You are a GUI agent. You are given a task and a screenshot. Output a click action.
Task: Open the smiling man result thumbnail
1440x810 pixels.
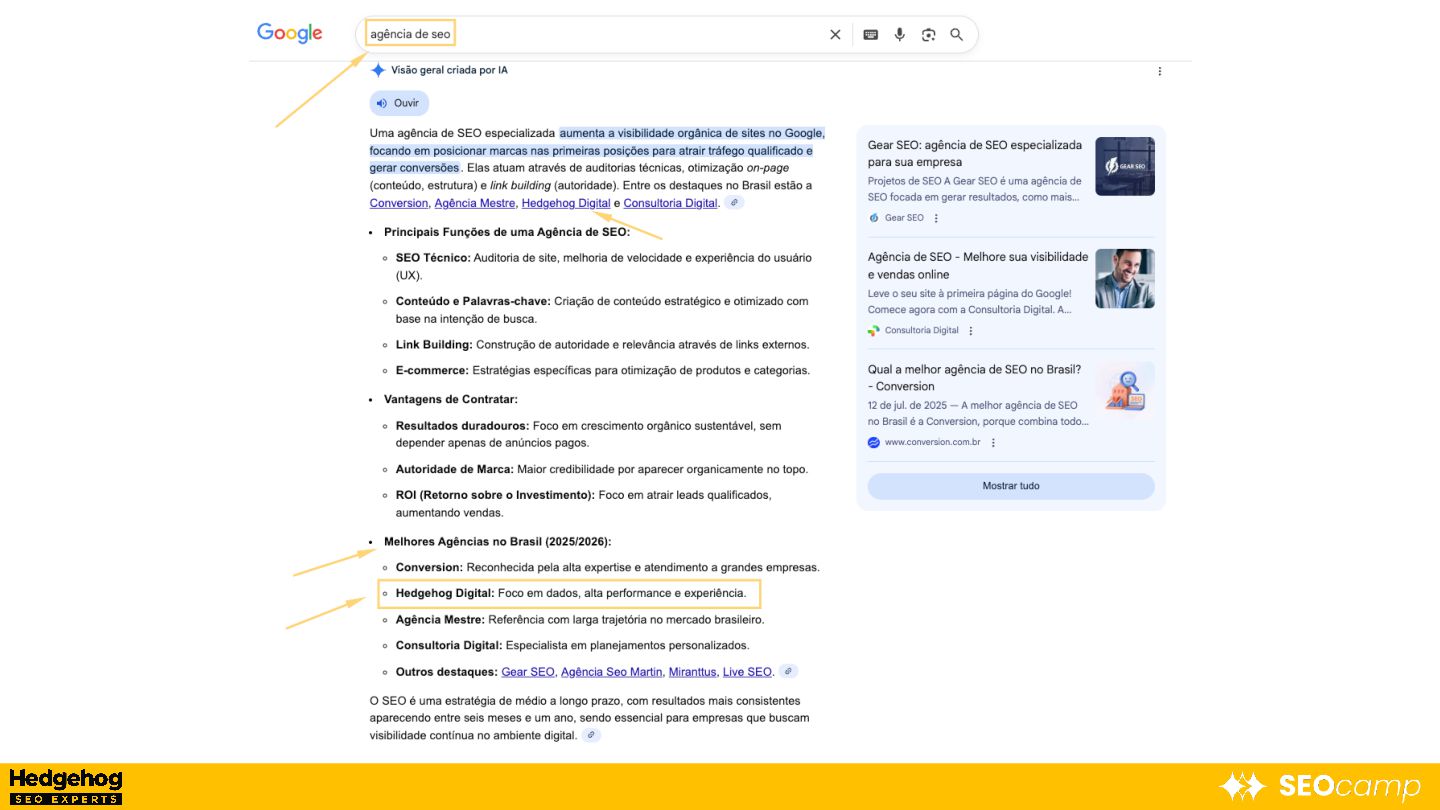(1125, 278)
